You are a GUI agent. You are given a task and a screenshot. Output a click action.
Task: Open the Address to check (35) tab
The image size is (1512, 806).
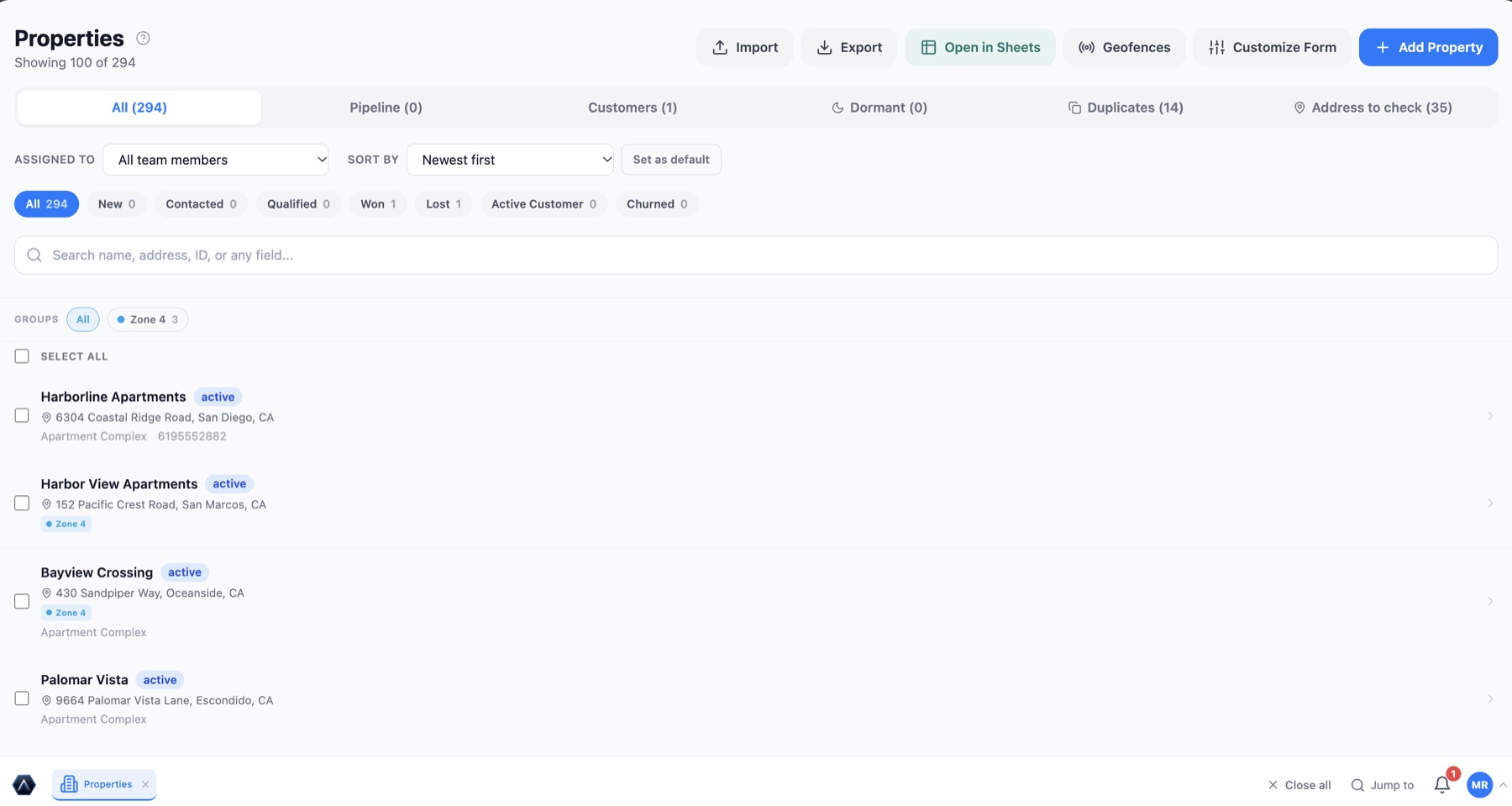(x=1373, y=108)
